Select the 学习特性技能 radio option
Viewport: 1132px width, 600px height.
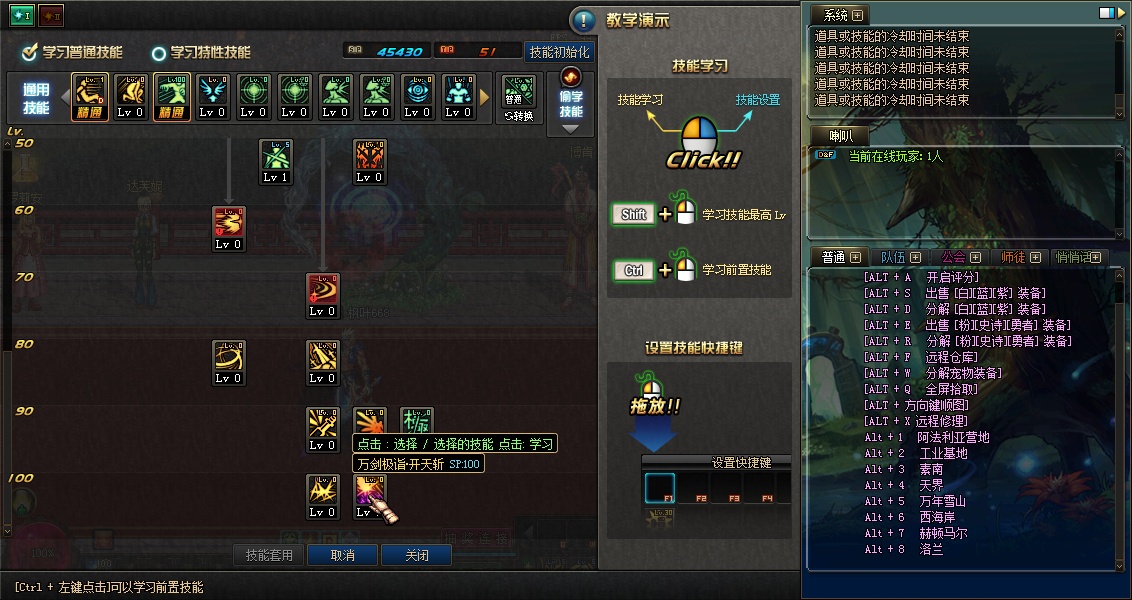tap(201, 53)
